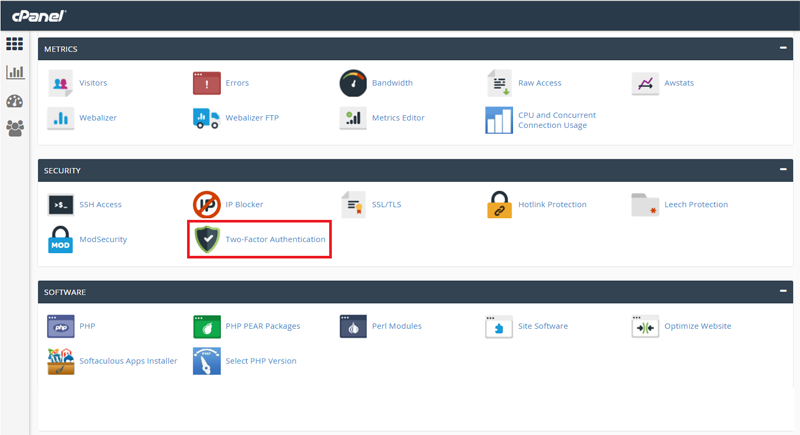The height and width of the screenshot is (435, 800).
Task: Open the Softaculous Apps Installer link
Action: pyautogui.click(x=128, y=361)
